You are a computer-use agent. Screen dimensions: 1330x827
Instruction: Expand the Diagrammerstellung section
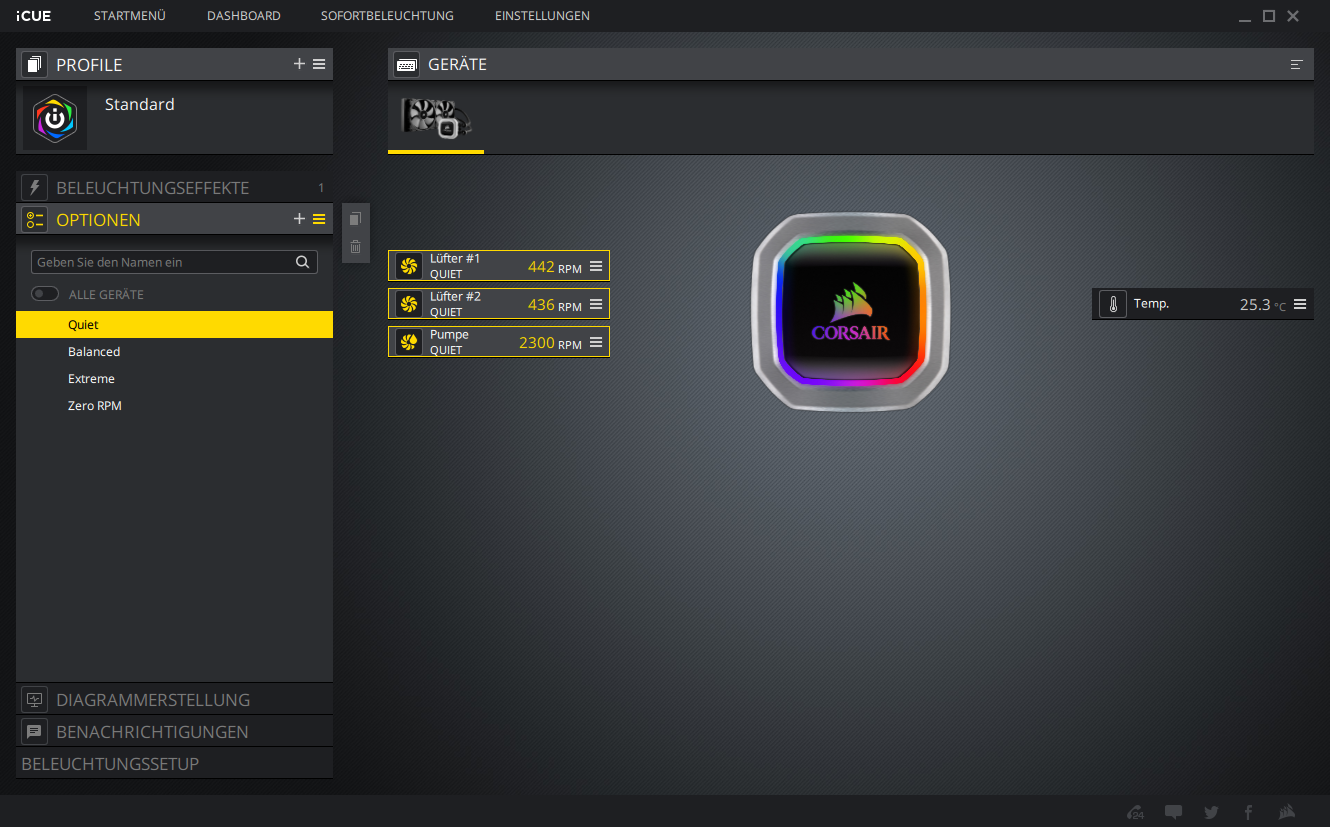pos(174,700)
